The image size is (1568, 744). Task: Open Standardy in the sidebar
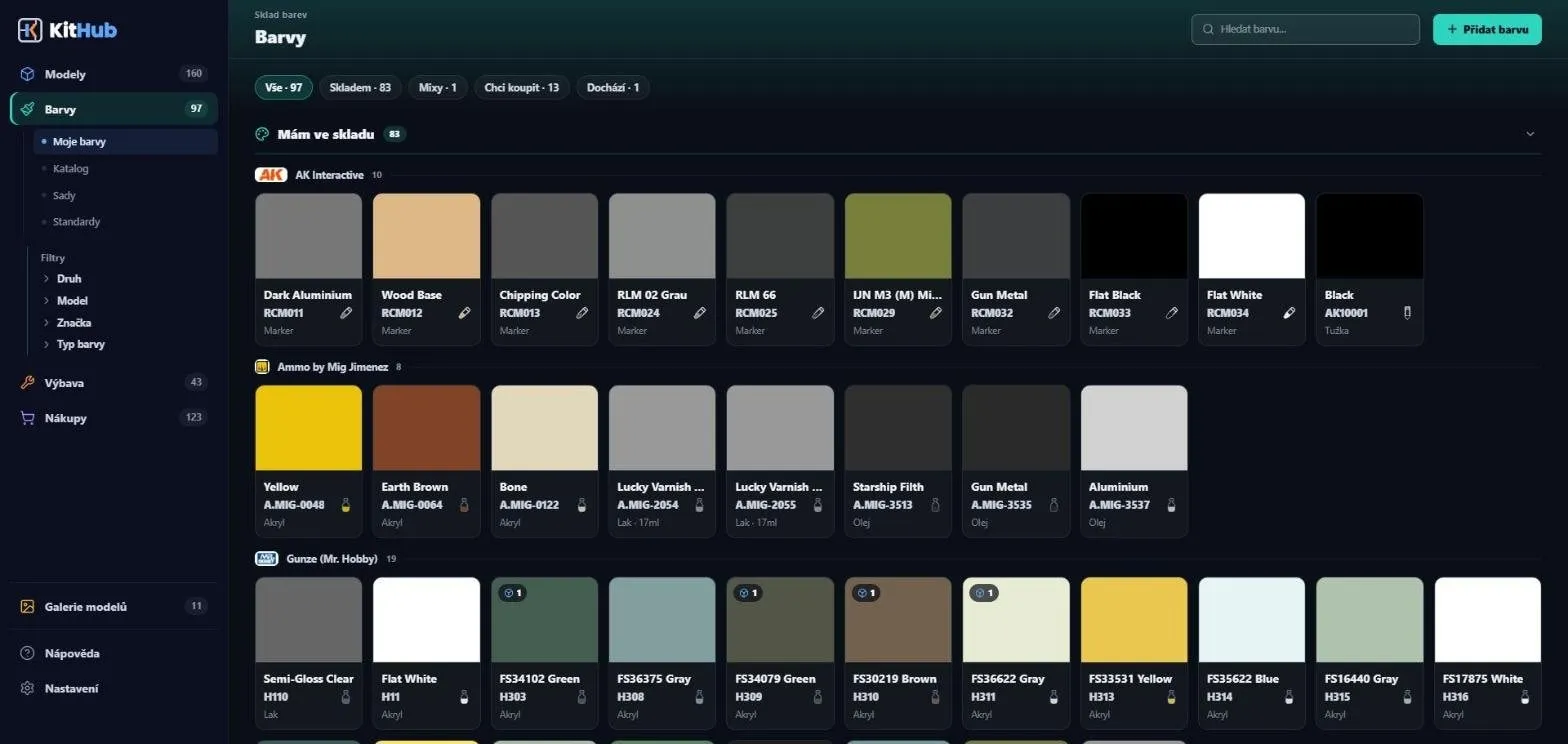pyautogui.click(x=125, y=222)
